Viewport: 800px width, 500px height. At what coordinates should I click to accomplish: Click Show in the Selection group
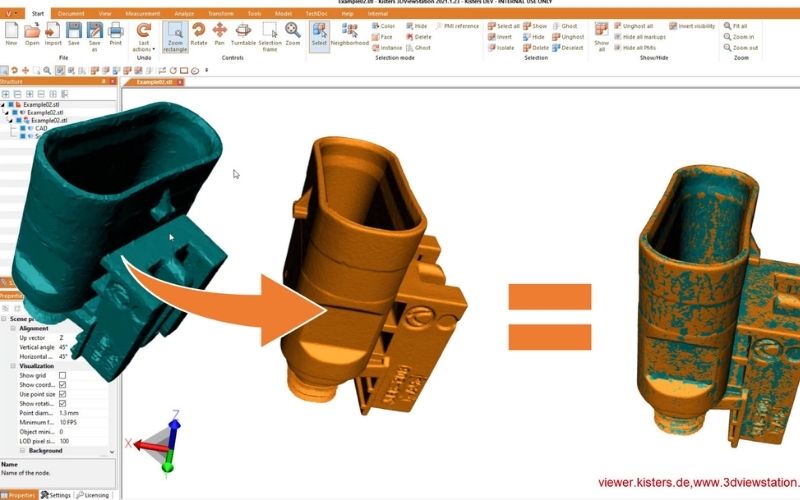[535, 26]
